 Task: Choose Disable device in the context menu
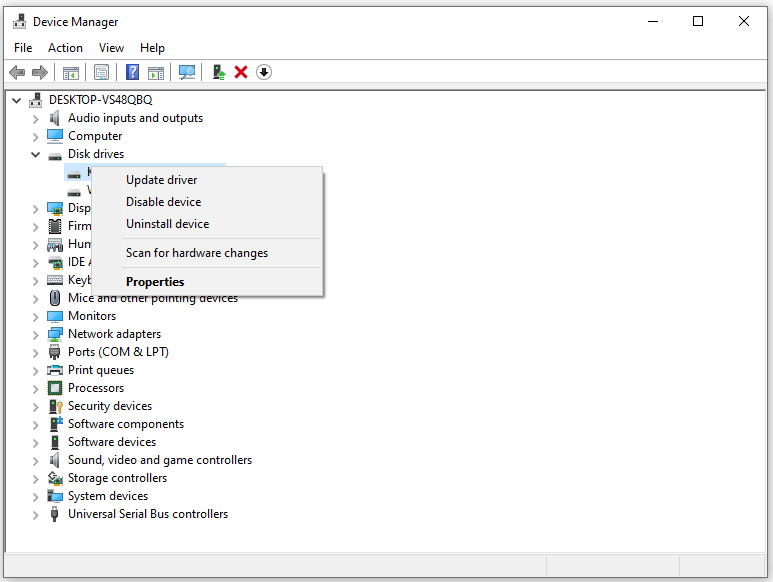[163, 202]
